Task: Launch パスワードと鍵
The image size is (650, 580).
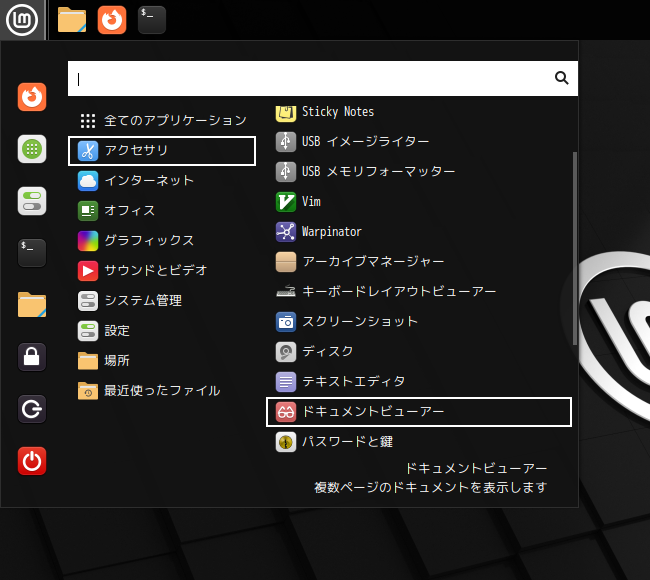Action: 419,442
